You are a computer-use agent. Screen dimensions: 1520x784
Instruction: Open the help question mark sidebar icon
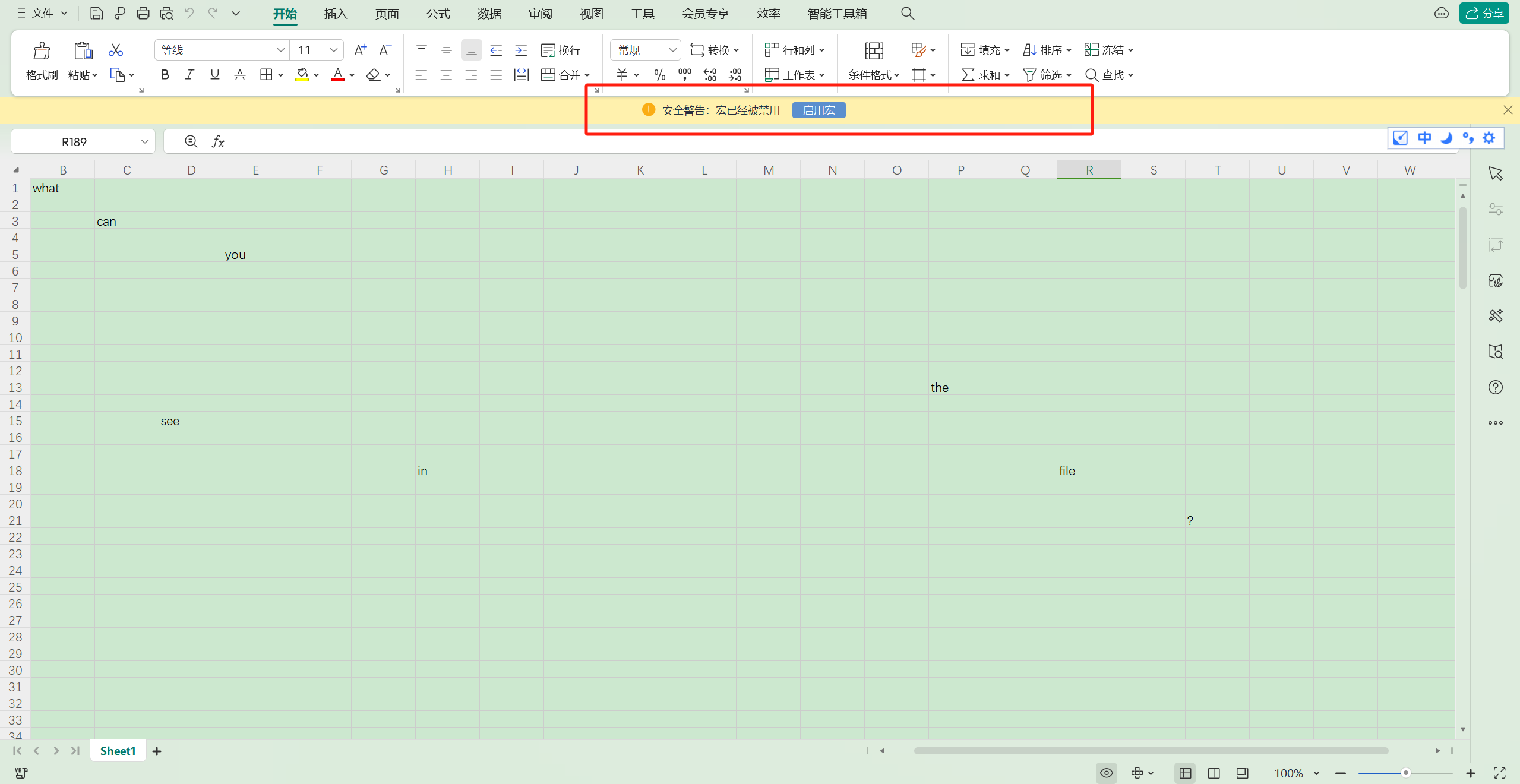1495,387
